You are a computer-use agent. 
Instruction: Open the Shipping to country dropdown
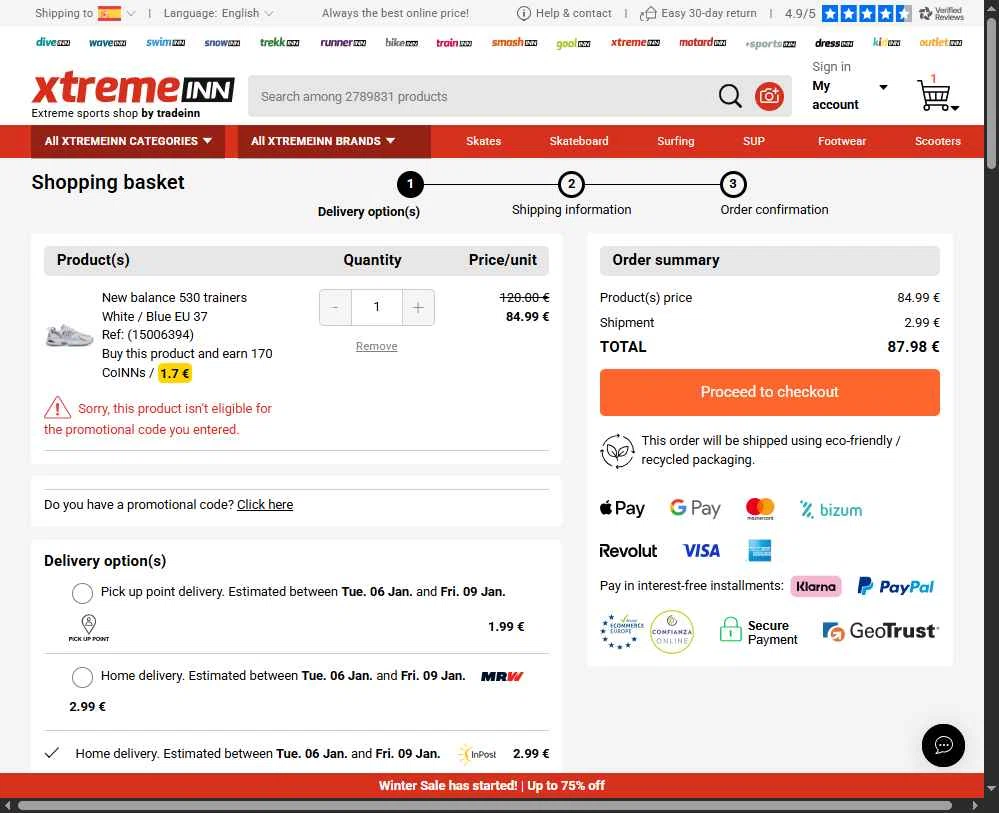(x=85, y=13)
